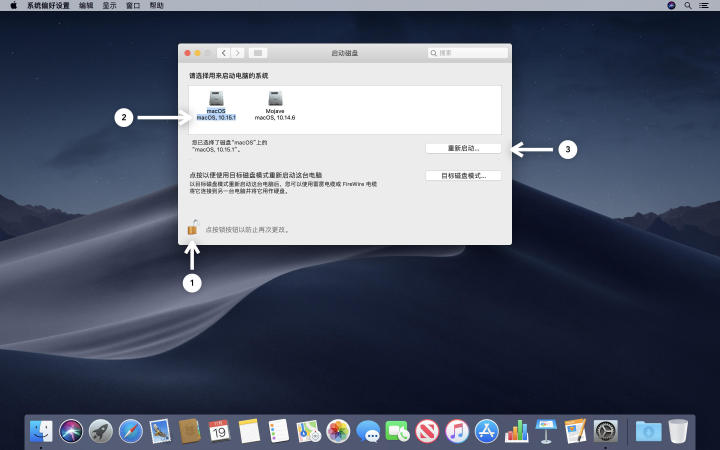This screenshot has width=720, height=450.
Task: Go forward with the toolbar forward arrow
Action: [x=237, y=53]
